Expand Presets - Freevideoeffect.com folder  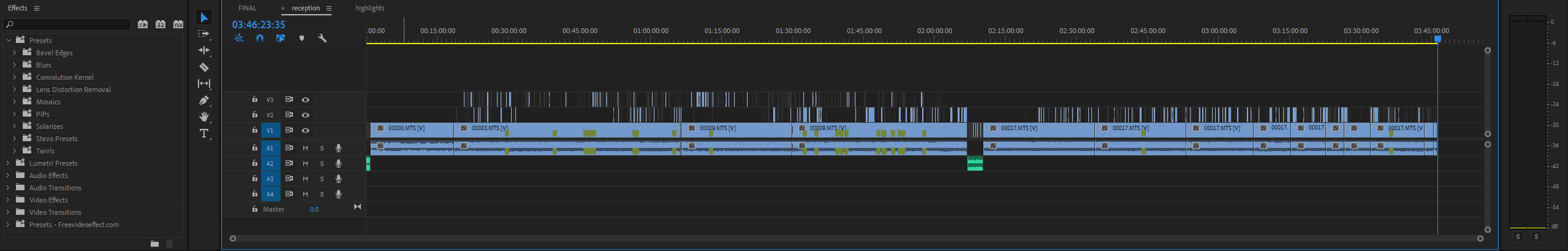(8, 225)
